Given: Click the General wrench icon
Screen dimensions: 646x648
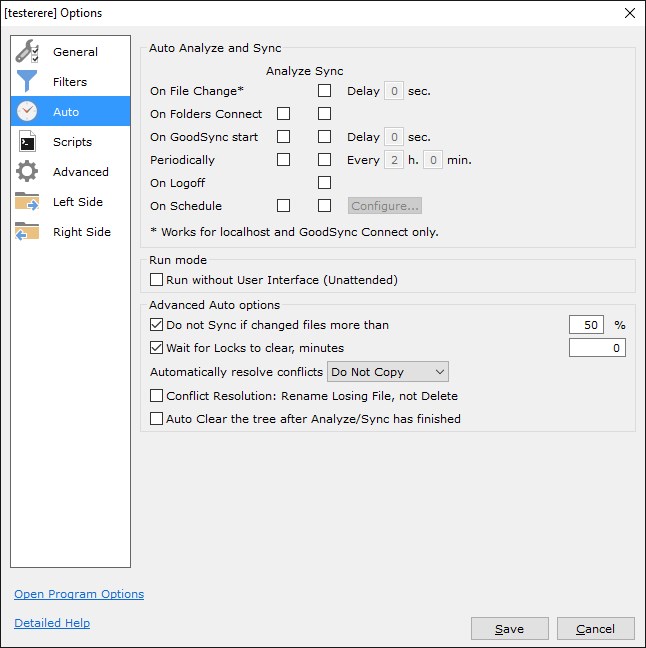Looking at the screenshot, I should pos(27,52).
